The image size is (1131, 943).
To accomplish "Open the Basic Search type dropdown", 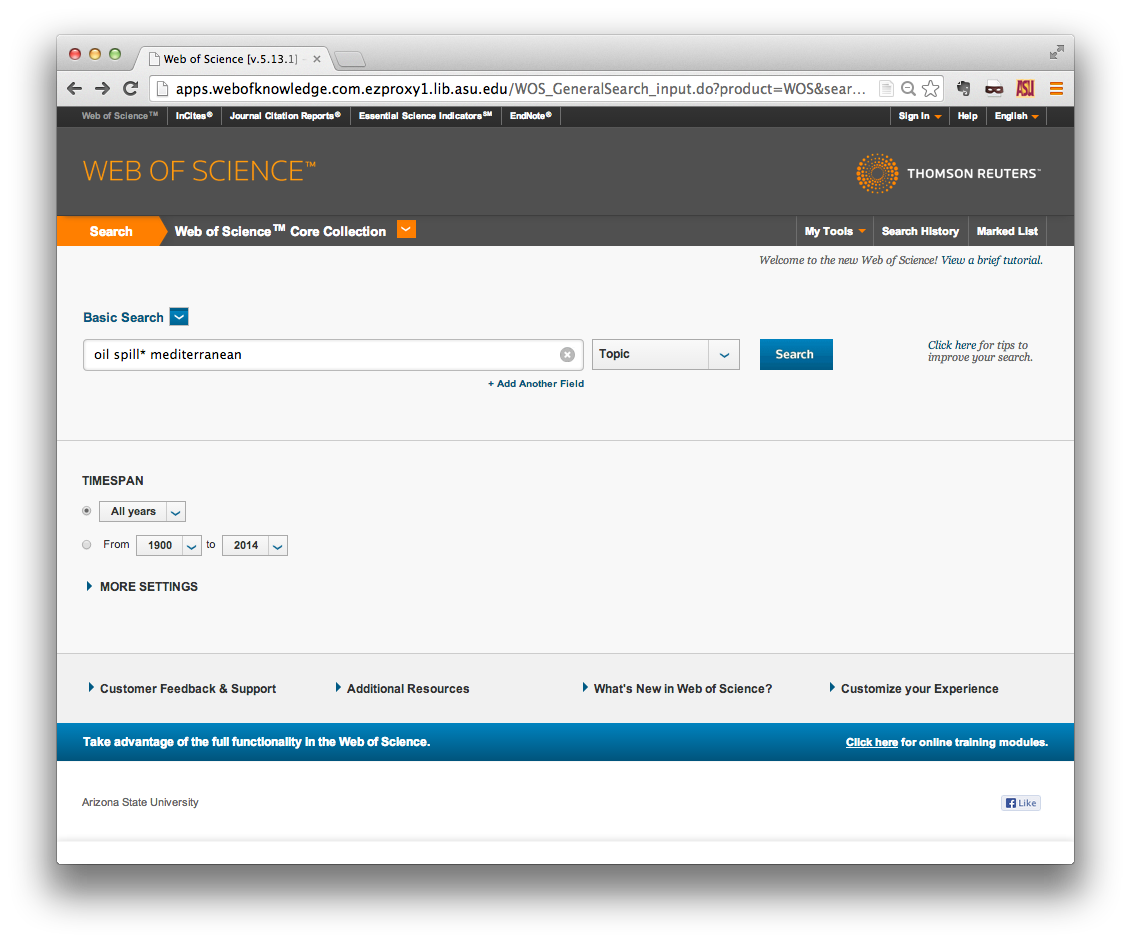I will point(179,317).
